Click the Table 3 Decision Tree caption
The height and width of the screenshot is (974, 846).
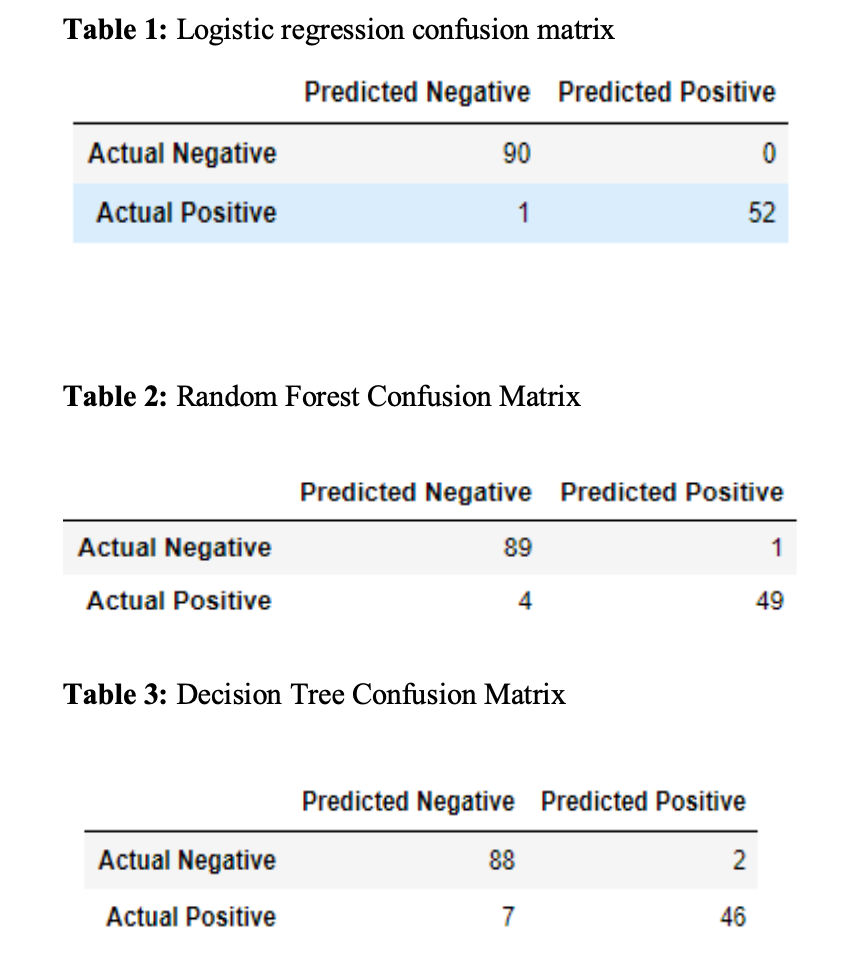coord(314,694)
